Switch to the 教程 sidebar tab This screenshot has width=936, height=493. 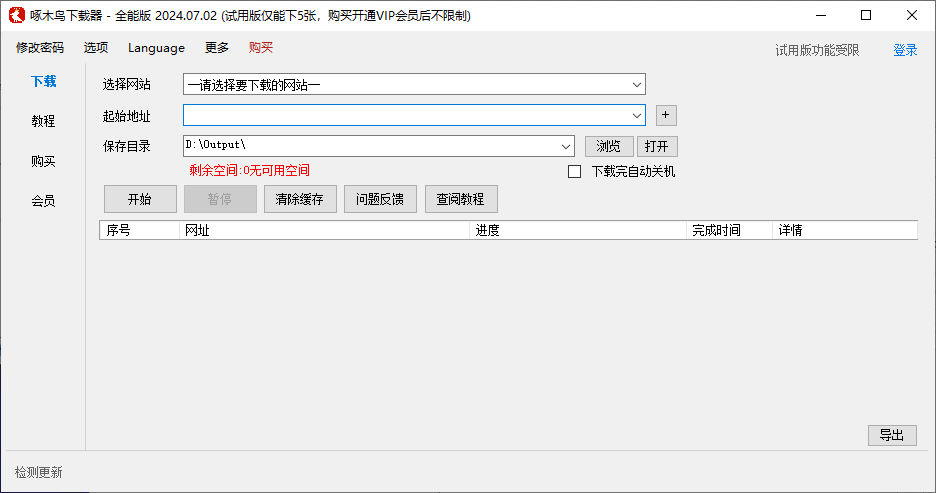tap(44, 121)
